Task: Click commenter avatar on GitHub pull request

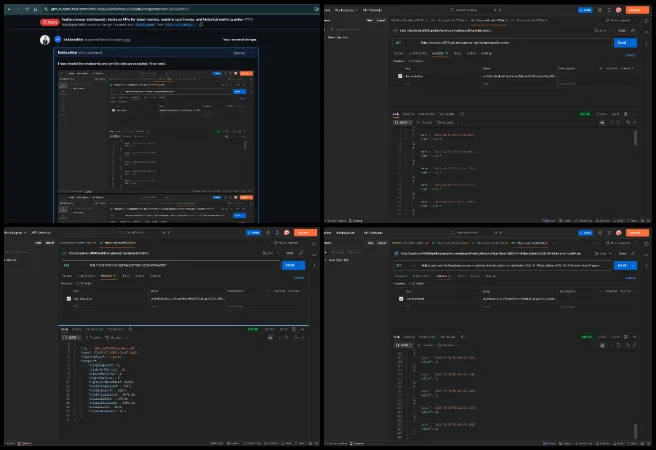Action: tap(44, 39)
